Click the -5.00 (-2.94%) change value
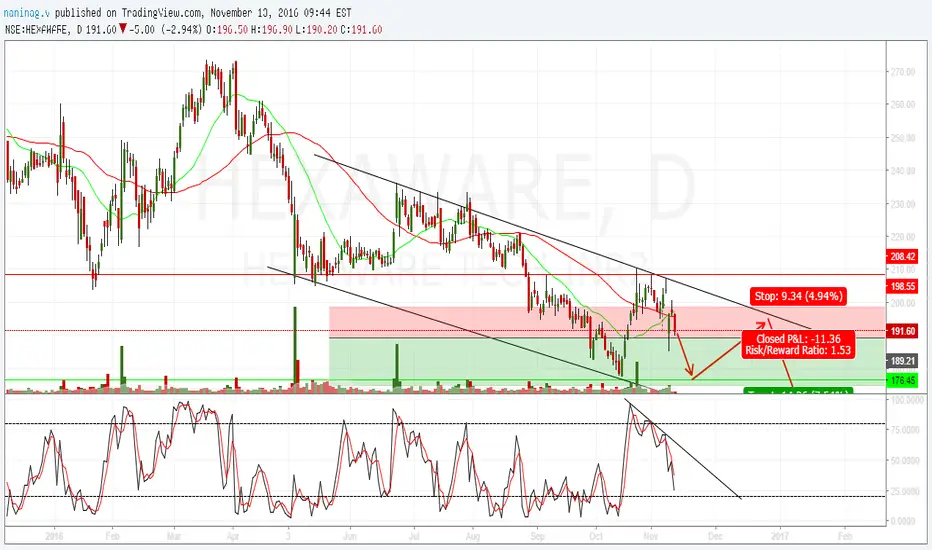 tap(165, 29)
